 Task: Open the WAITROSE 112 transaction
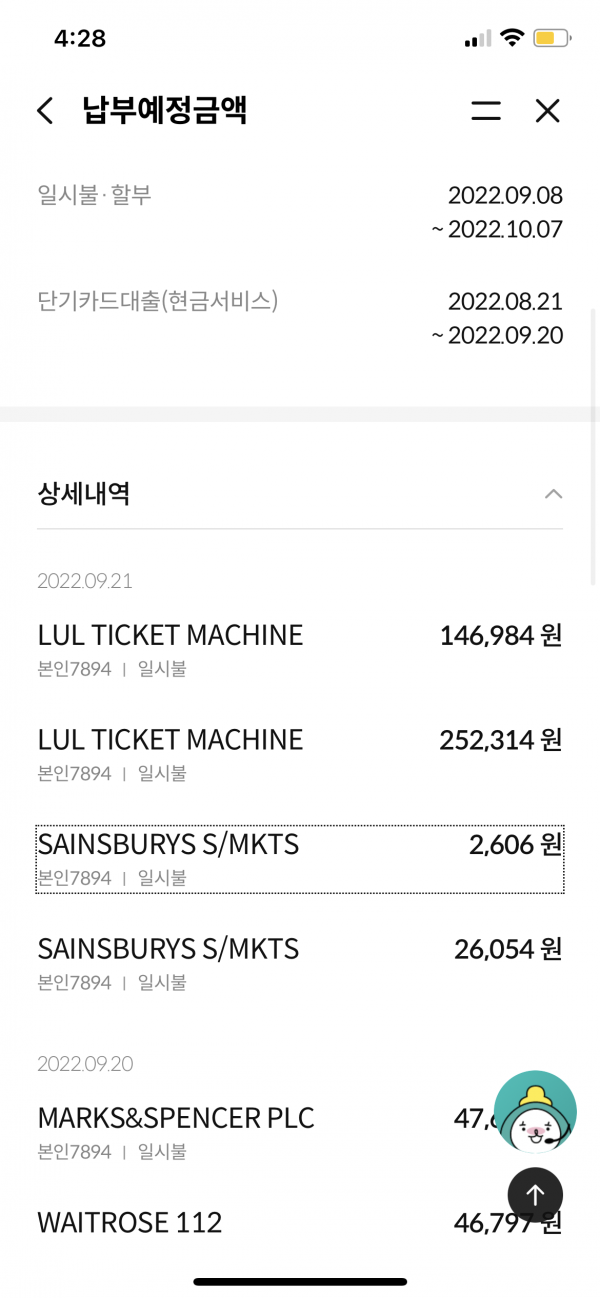point(300,1222)
